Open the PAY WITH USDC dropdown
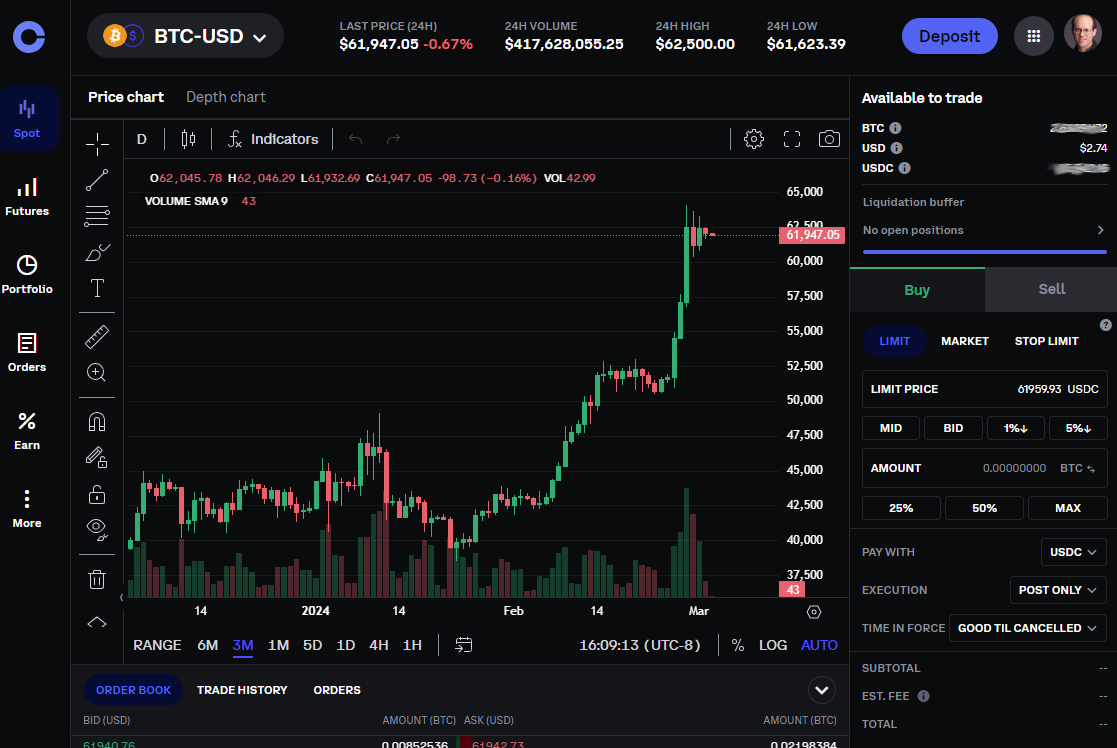Viewport: 1117px width, 748px height. click(x=1074, y=552)
